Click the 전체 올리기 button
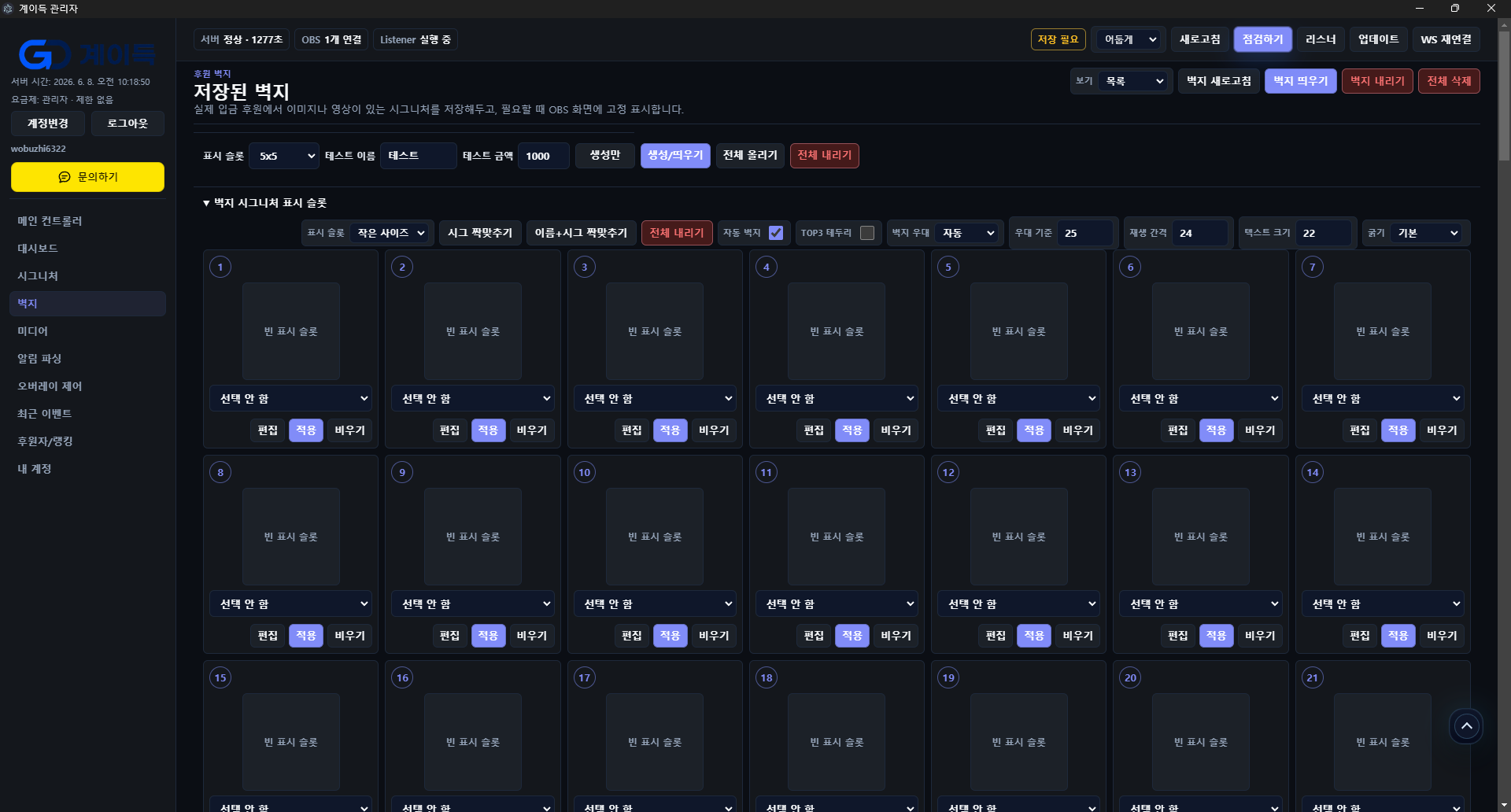The image size is (1511, 812). click(x=750, y=156)
